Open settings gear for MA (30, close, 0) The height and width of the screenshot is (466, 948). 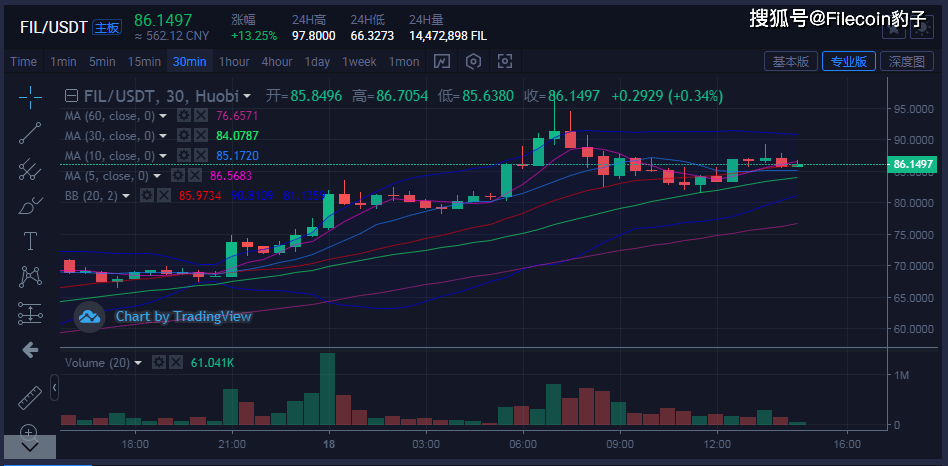[x=184, y=135]
